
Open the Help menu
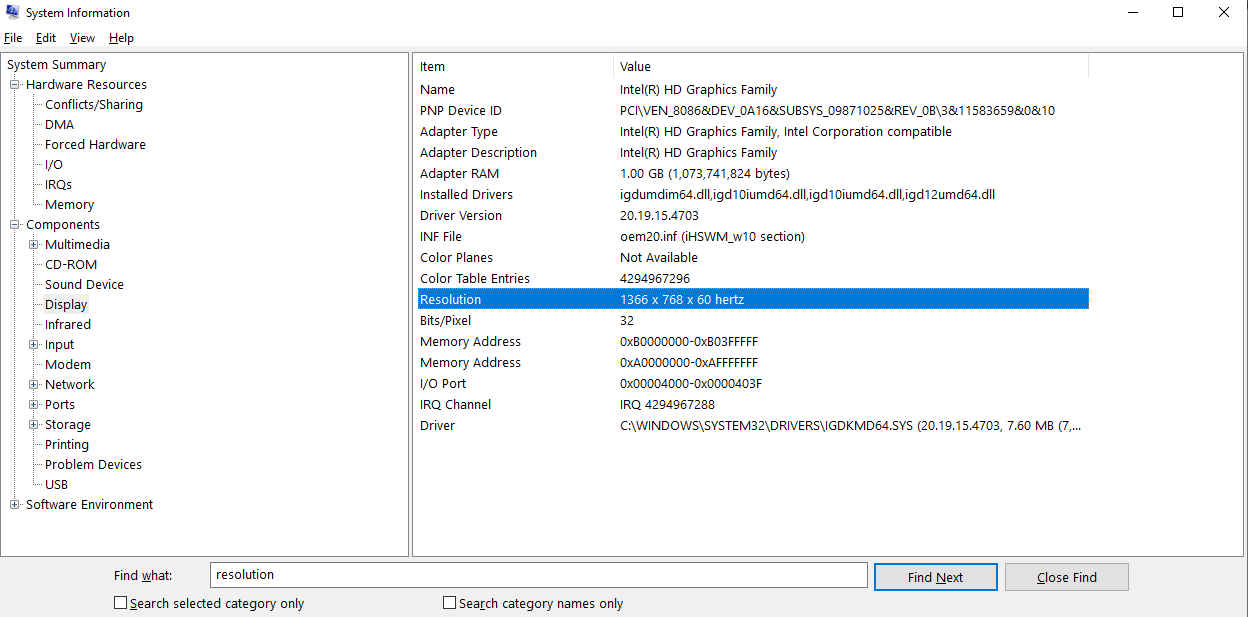coord(121,38)
